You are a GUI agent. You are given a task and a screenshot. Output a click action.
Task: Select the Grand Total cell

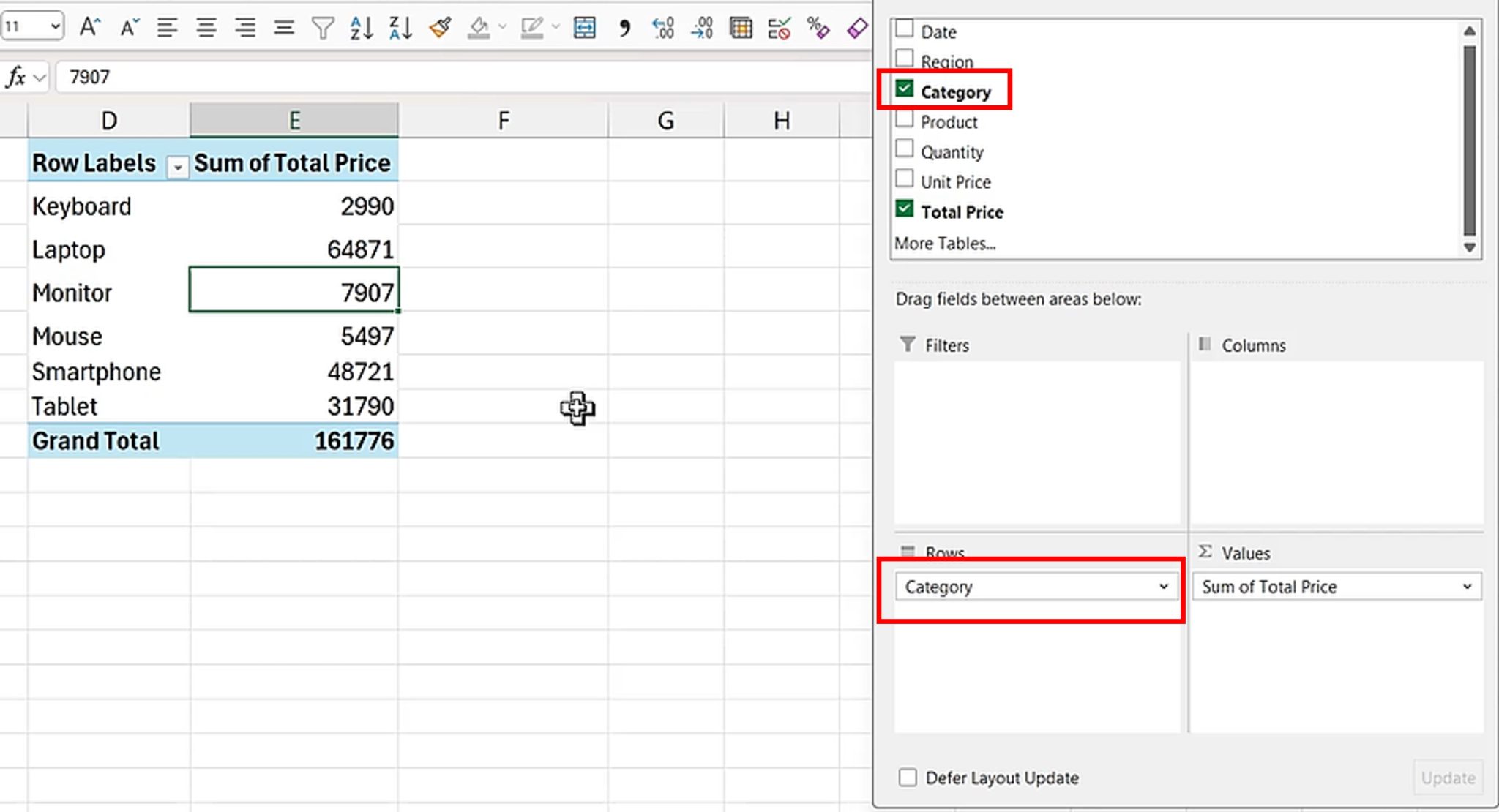point(95,440)
